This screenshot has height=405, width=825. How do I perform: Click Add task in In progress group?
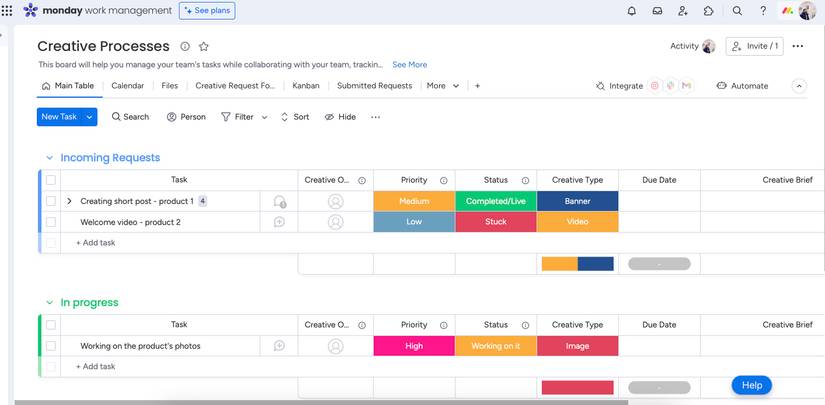click(x=95, y=367)
